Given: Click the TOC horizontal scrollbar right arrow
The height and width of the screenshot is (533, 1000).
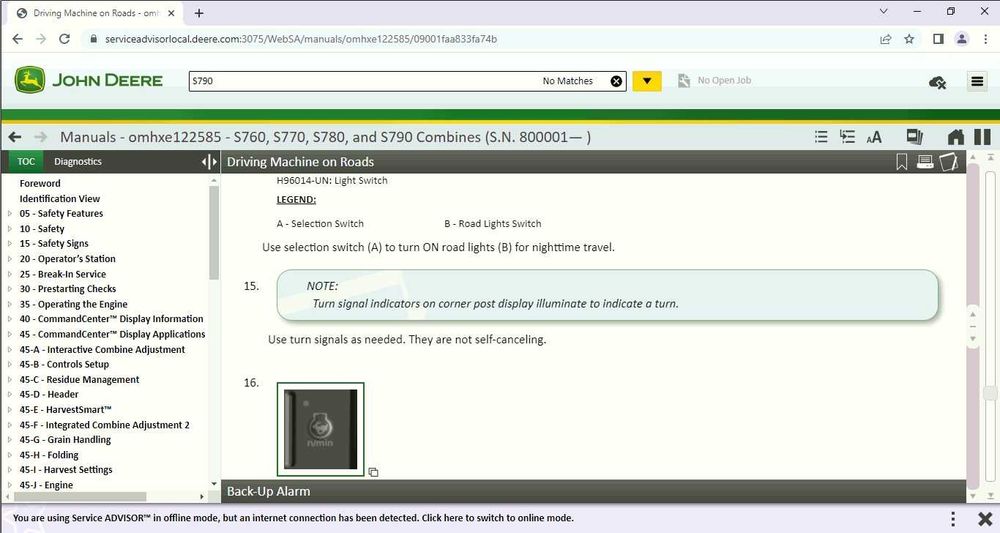Looking at the screenshot, I should pos(202,497).
